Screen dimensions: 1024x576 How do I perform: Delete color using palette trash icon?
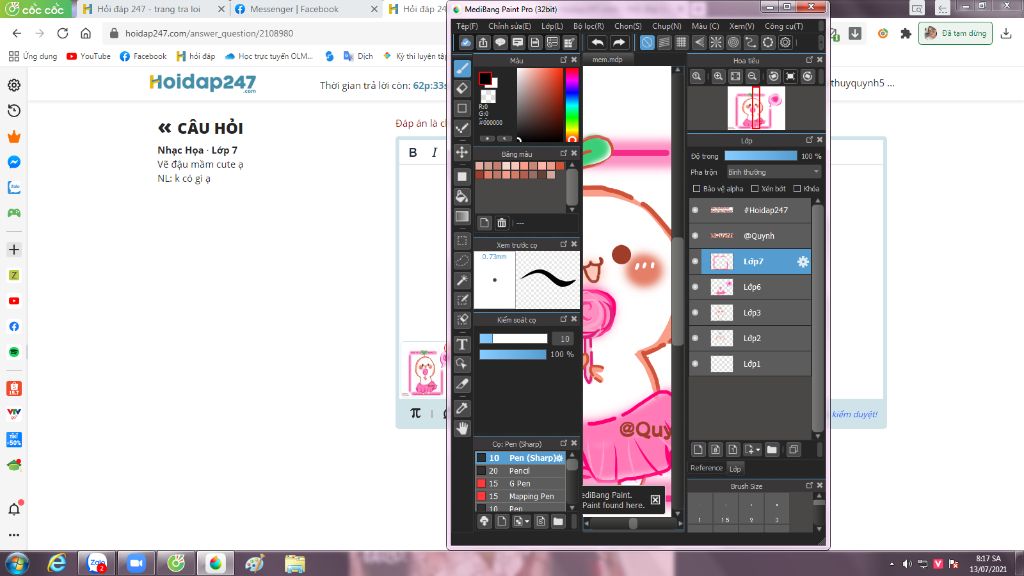pyautogui.click(x=502, y=223)
